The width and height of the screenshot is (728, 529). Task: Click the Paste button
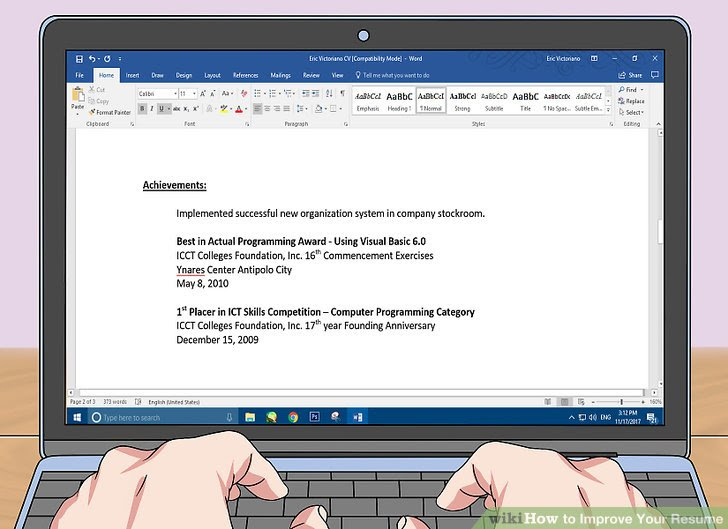tap(78, 100)
